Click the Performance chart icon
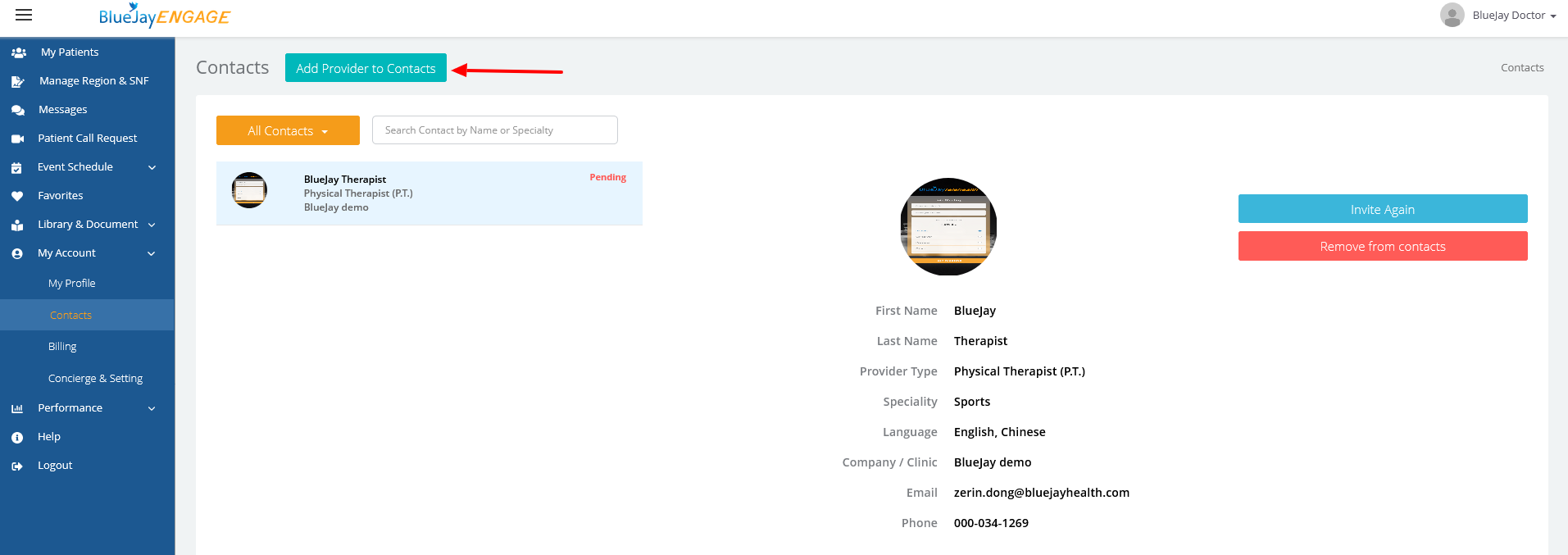 pyautogui.click(x=17, y=408)
